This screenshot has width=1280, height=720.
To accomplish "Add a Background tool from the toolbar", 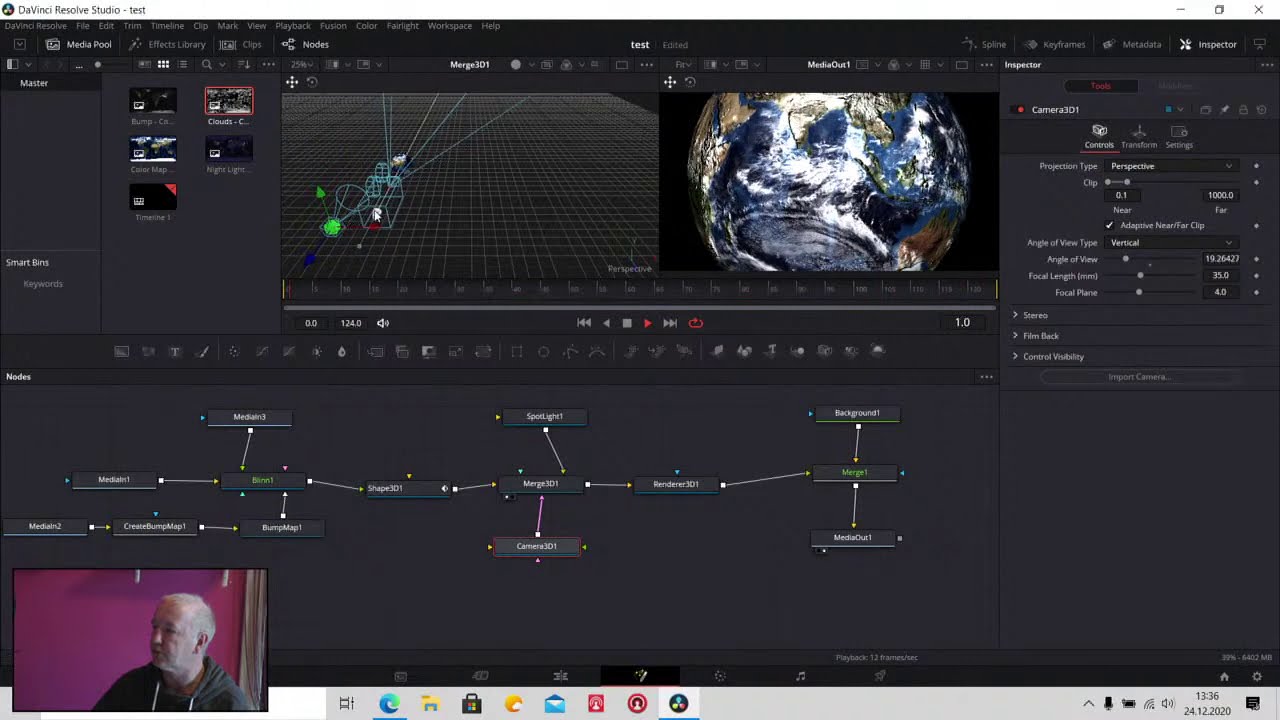I will pyautogui.click(x=122, y=351).
